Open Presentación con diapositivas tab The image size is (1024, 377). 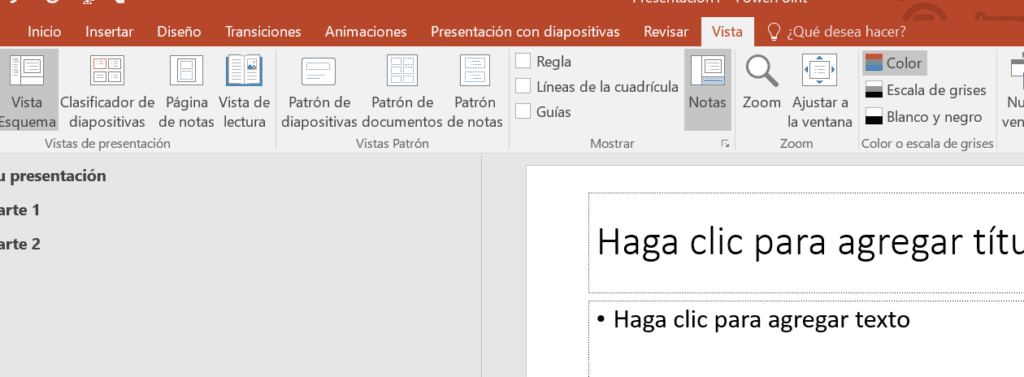coord(525,31)
